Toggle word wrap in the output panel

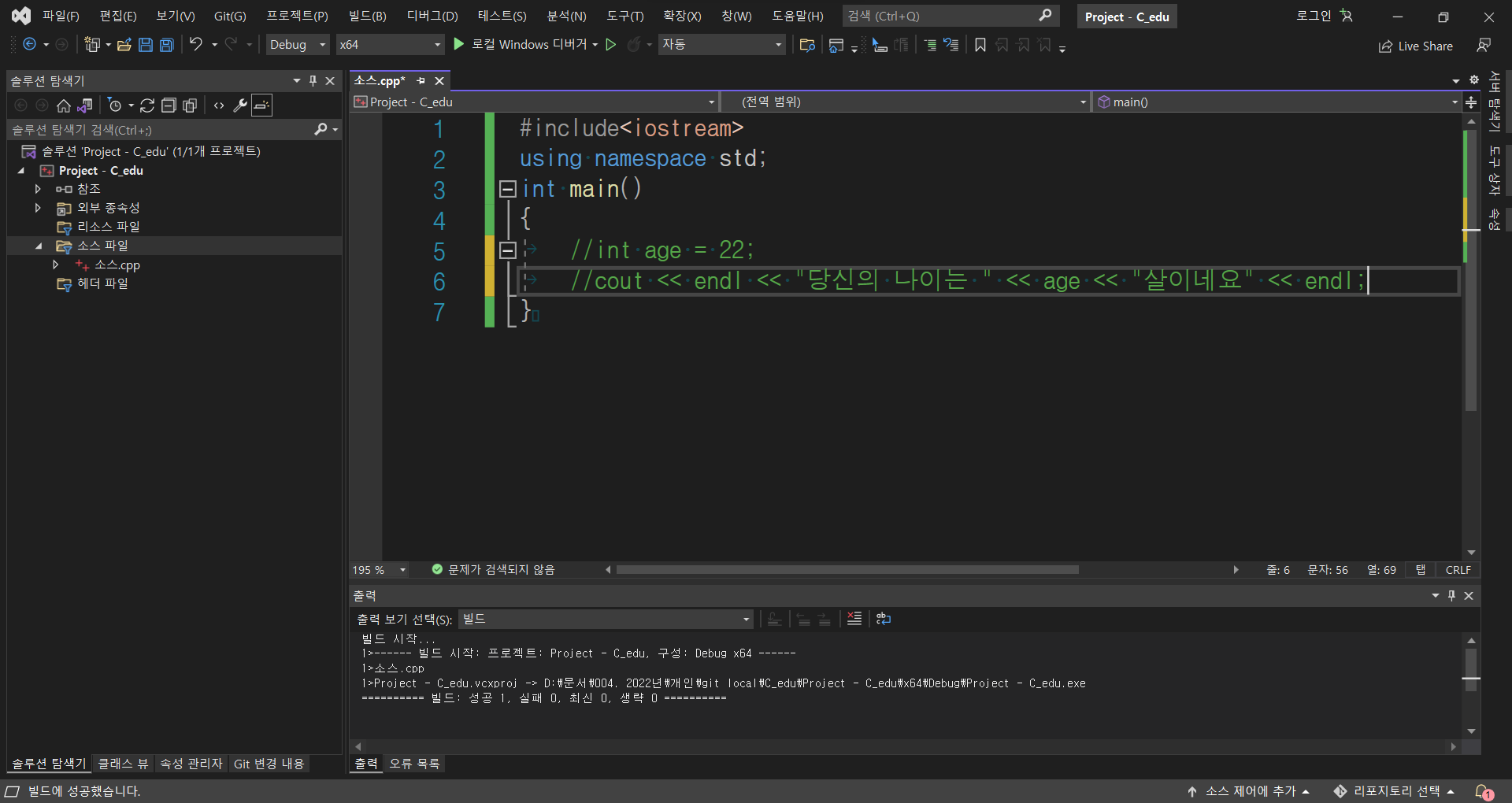click(884, 619)
